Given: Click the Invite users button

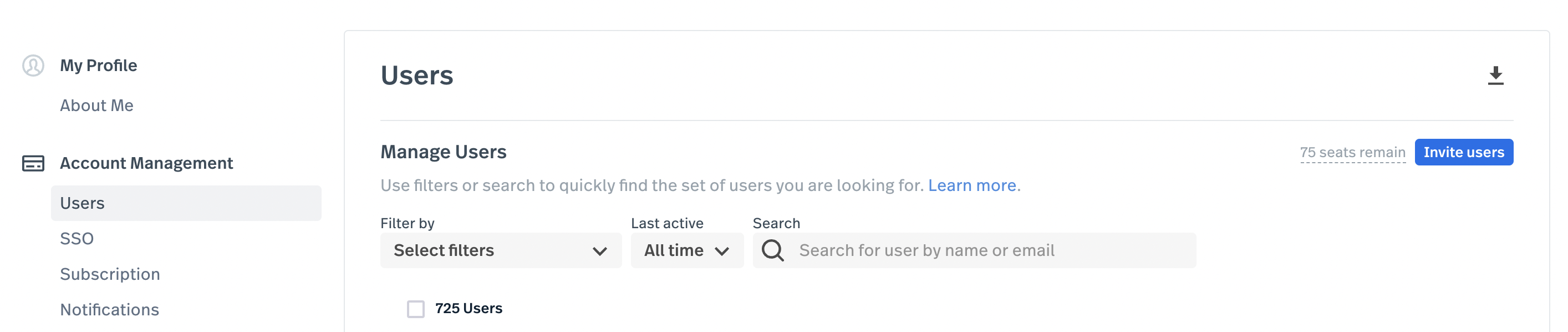Looking at the screenshot, I should point(1463,152).
